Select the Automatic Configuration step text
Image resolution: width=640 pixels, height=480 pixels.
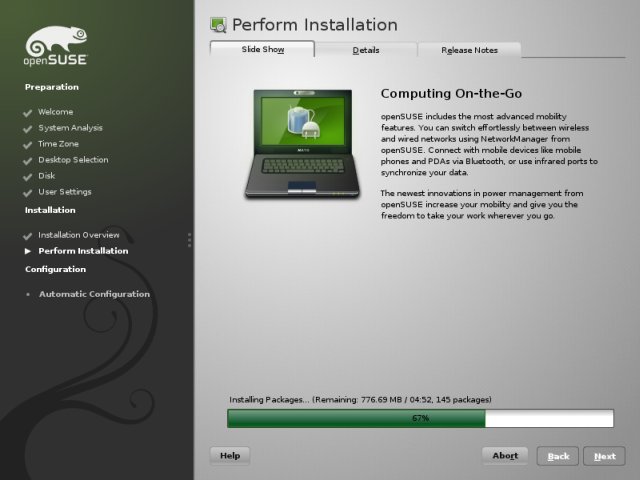click(94, 294)
